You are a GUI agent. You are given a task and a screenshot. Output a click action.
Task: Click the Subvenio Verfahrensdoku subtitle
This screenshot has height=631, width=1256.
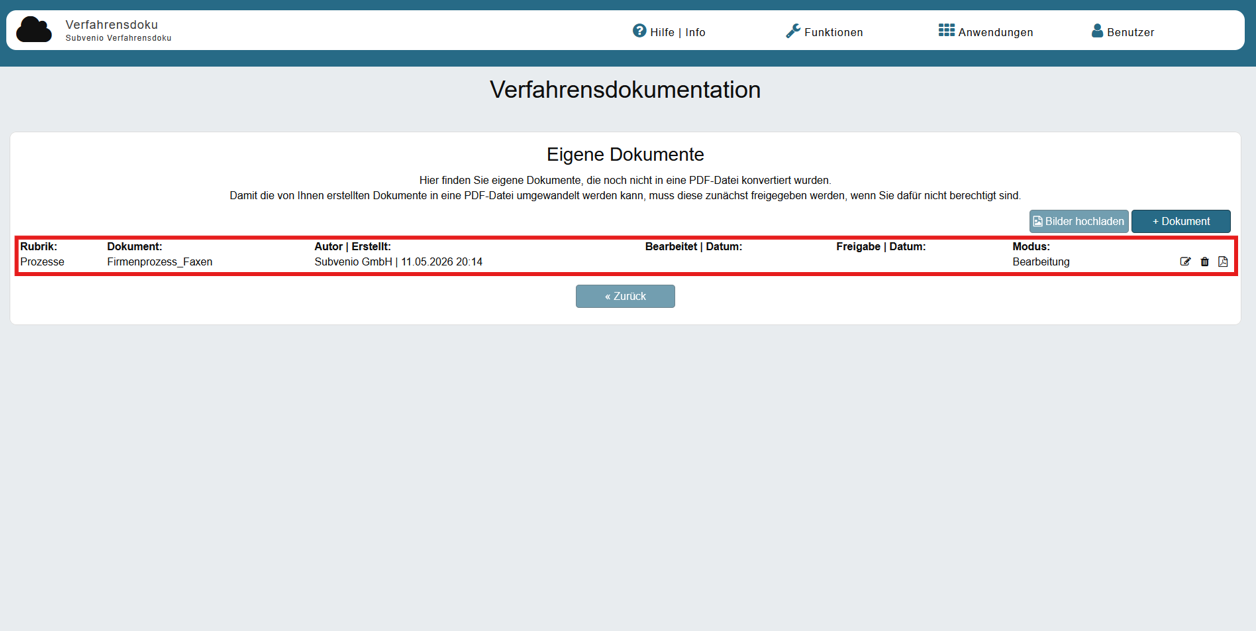pyautogui.click(x=118, y=38)
